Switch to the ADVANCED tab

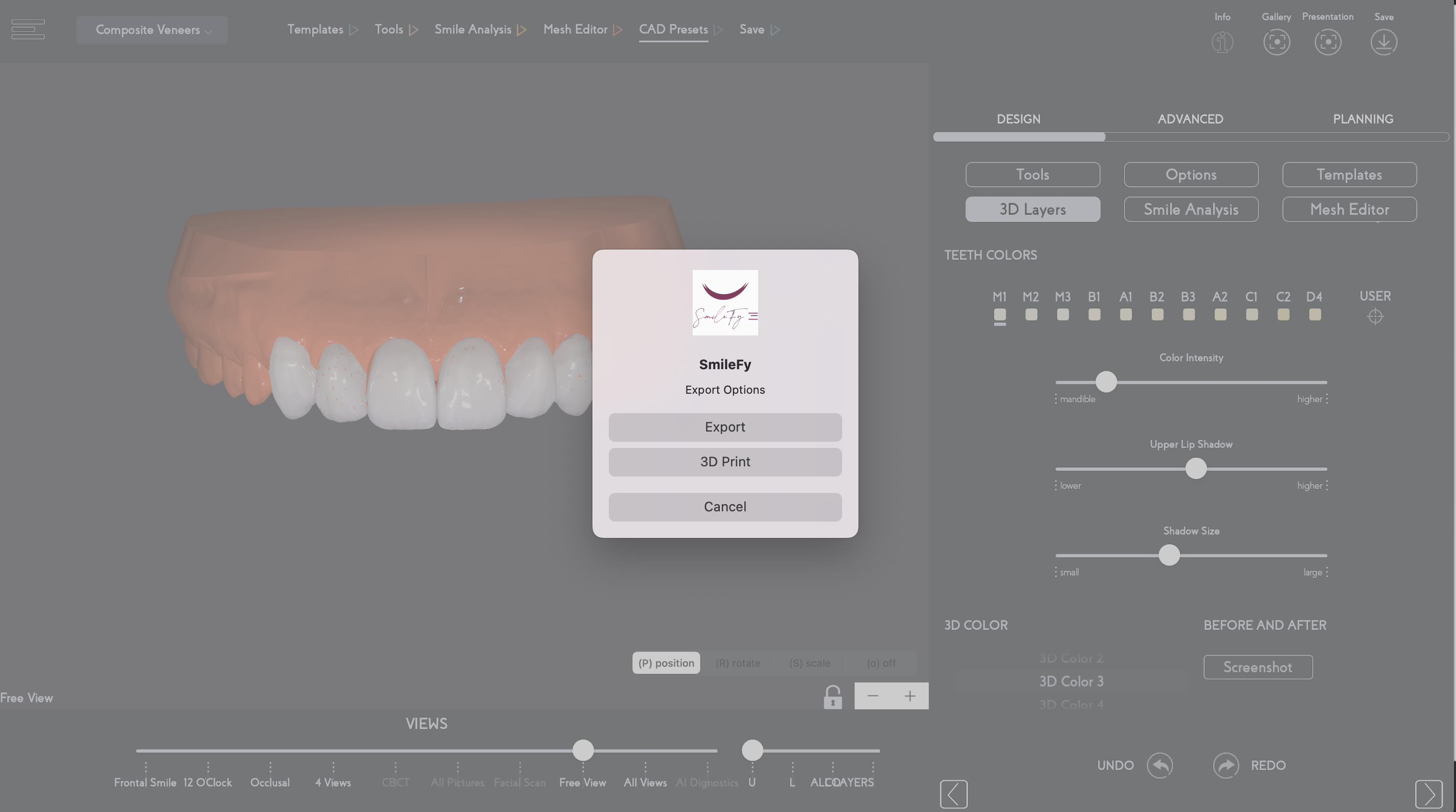(x=1190, y=119)
